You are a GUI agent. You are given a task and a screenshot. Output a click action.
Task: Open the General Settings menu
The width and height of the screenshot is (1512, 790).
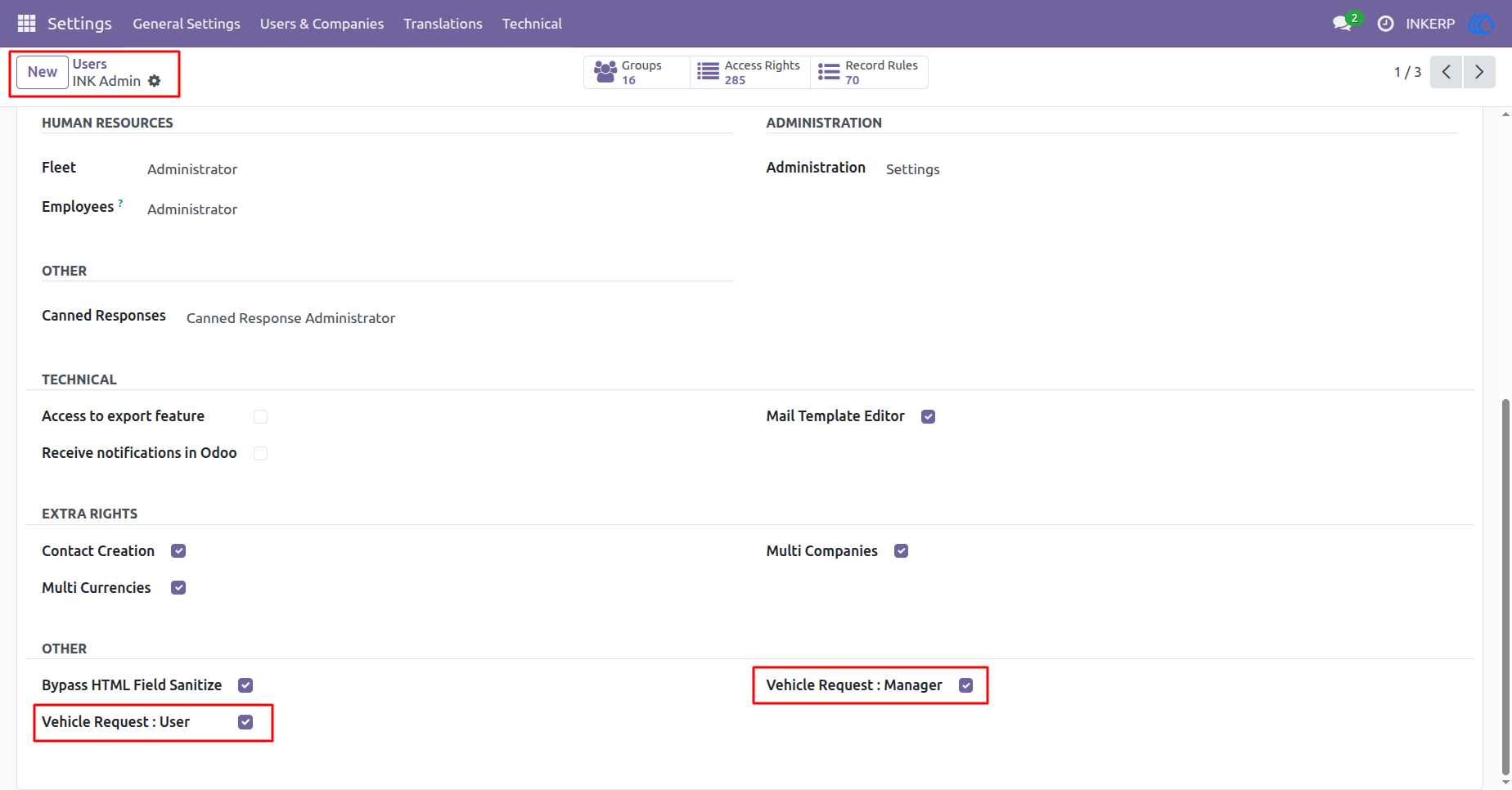tap(187, 24)
